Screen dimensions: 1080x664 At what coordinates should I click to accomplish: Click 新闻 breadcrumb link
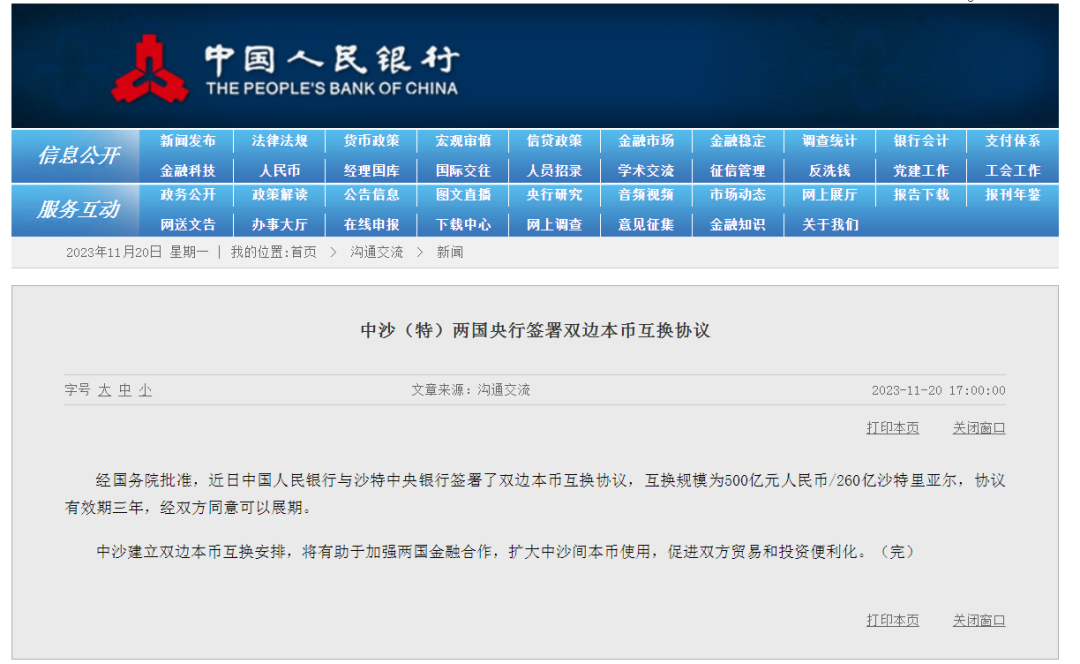tap(450, 252)
